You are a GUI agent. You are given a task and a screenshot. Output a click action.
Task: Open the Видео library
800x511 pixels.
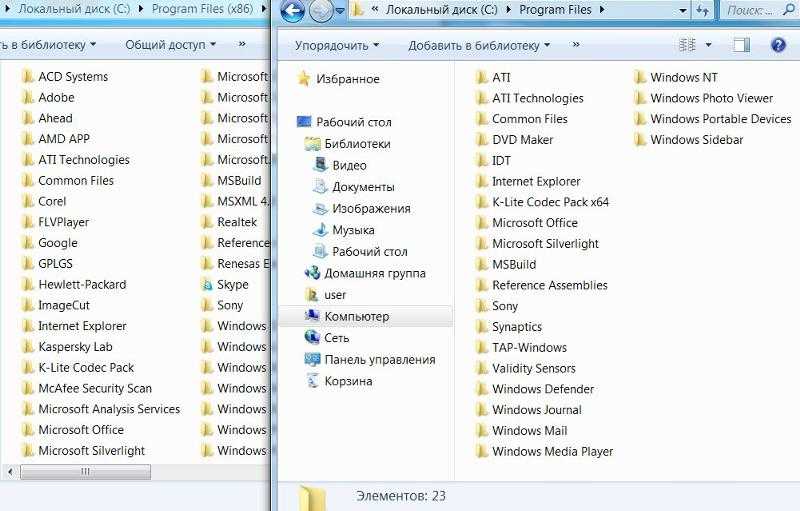tap(340, 165)
